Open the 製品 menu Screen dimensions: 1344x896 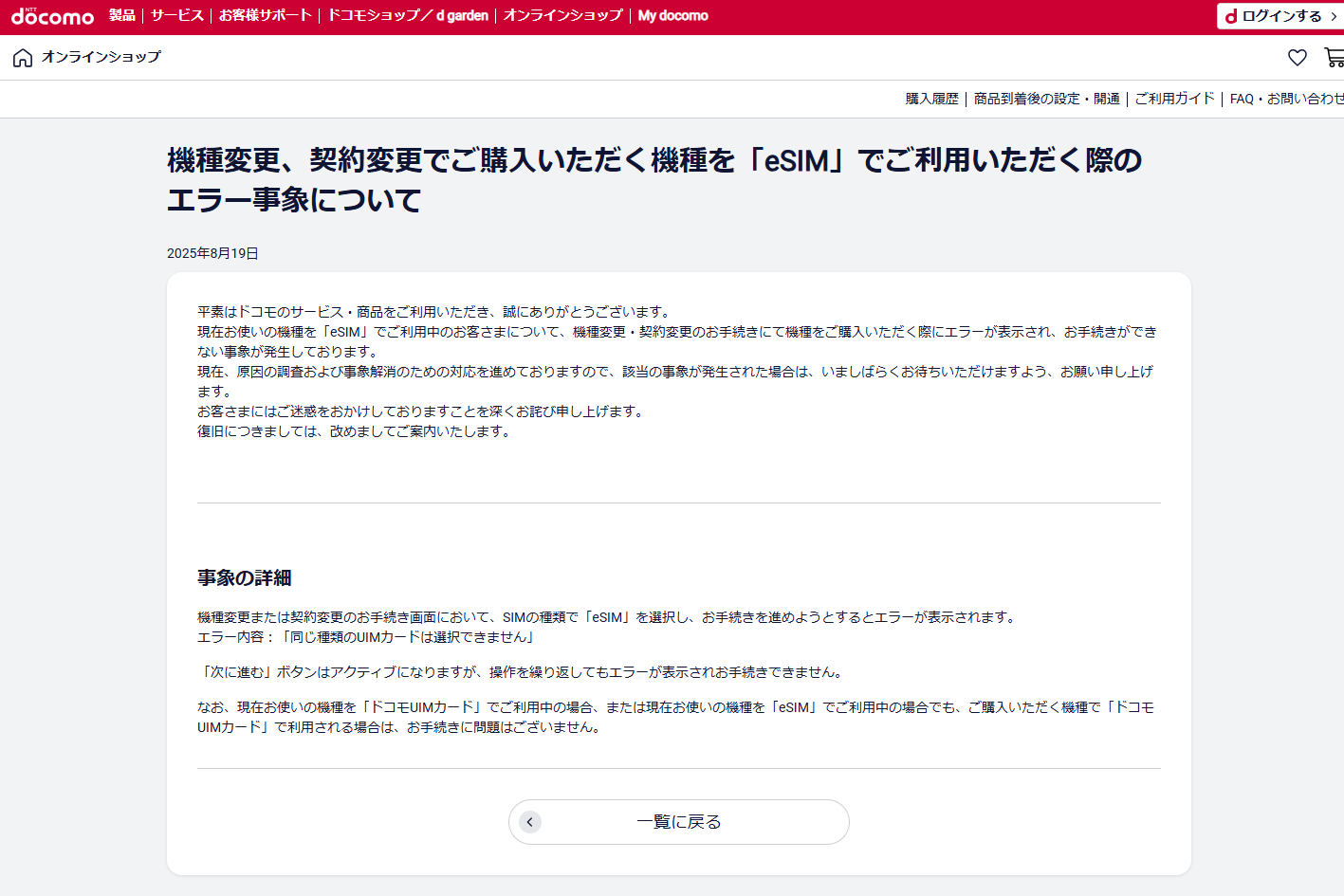click(122, 15)
